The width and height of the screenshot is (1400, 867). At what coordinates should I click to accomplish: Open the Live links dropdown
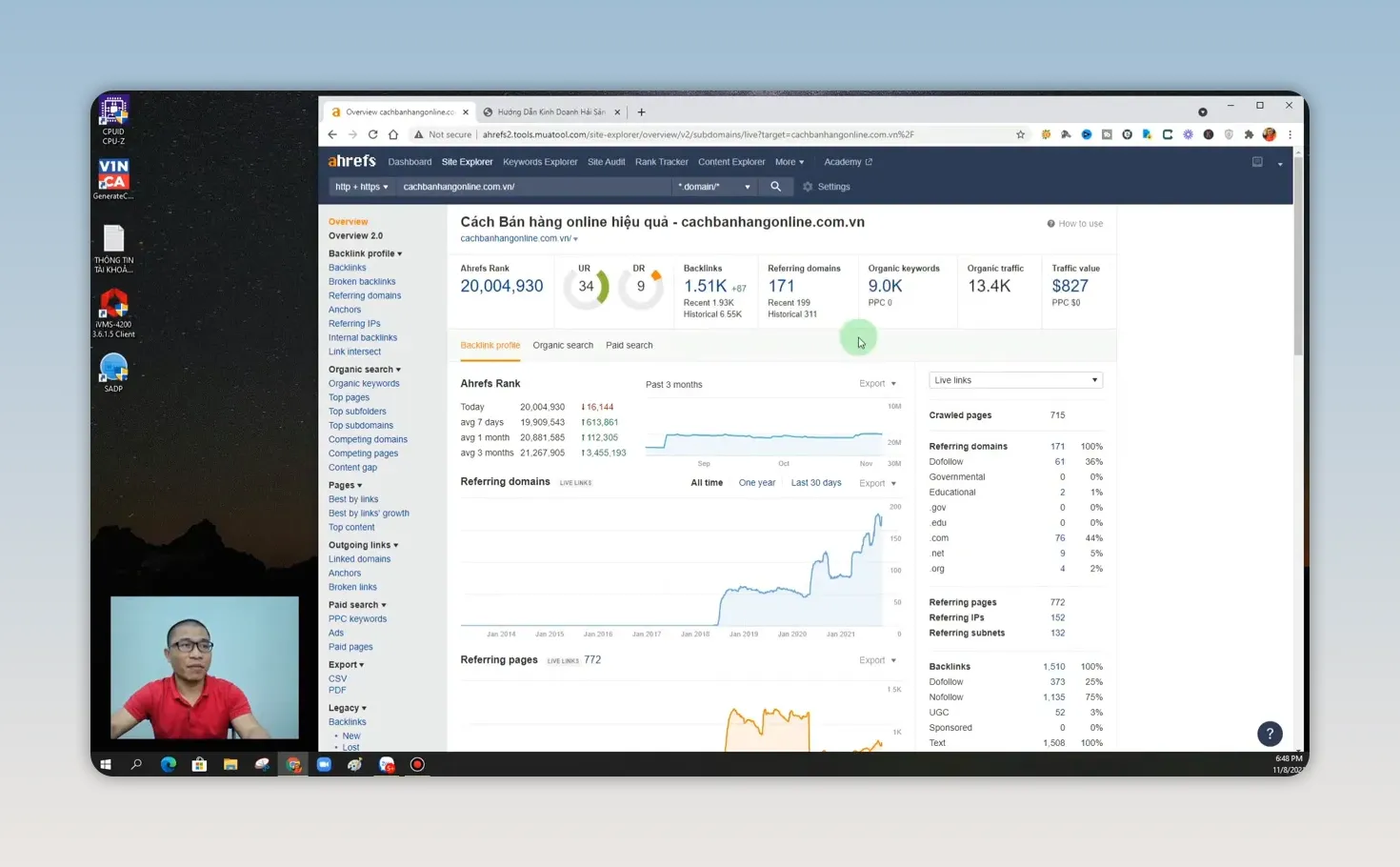tap(1015, 380)
